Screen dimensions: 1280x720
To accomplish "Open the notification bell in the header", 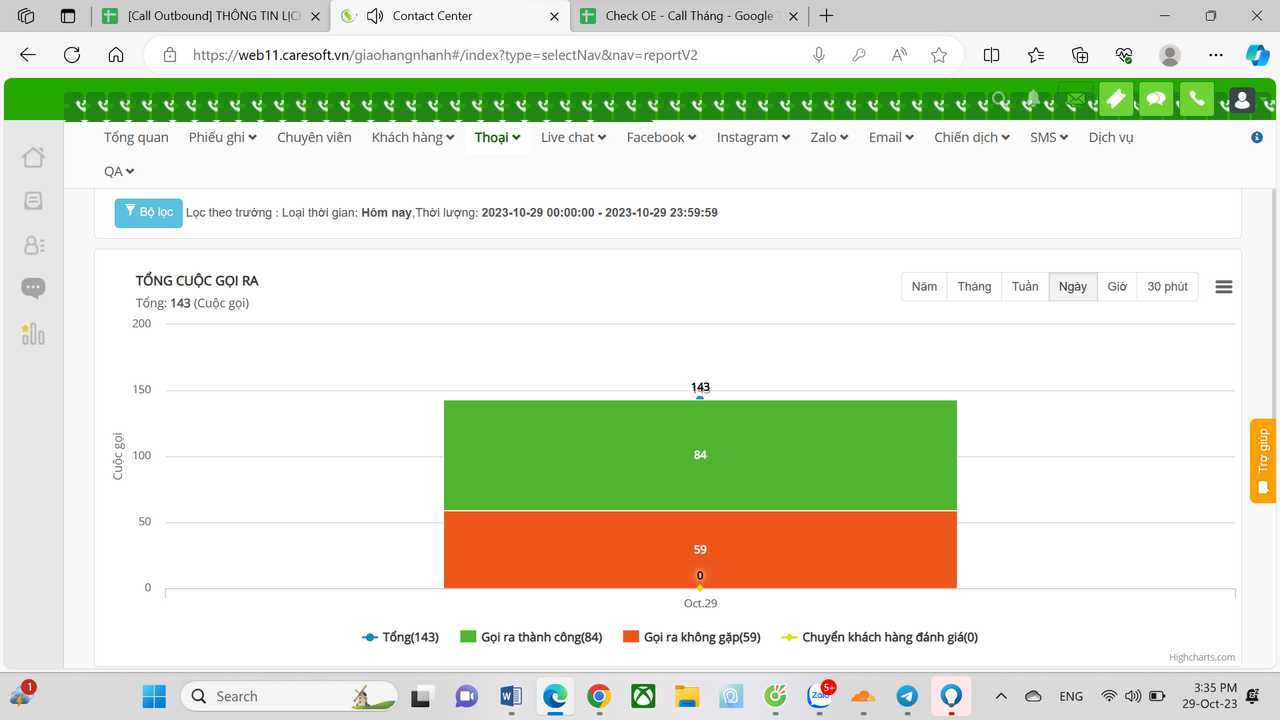I will coord(1033,99).
